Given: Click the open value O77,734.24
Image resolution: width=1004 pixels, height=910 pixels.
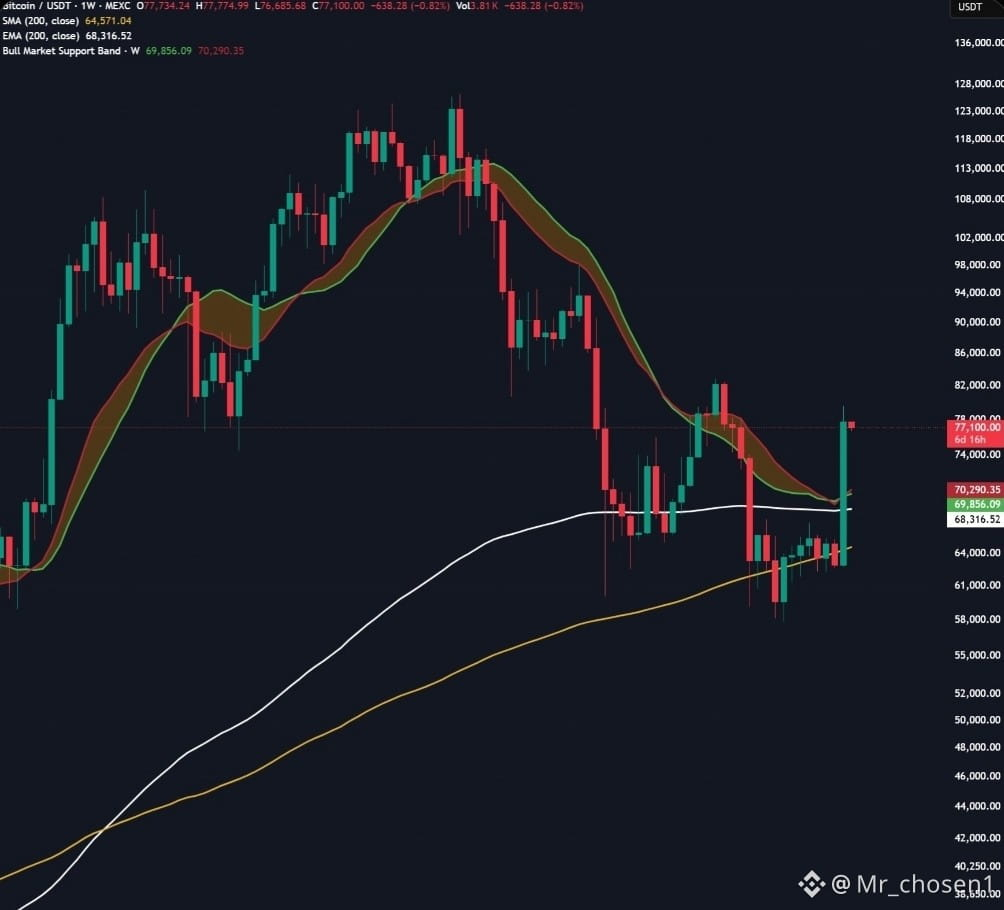Looking at the screenshot, I should click(163, 6).
